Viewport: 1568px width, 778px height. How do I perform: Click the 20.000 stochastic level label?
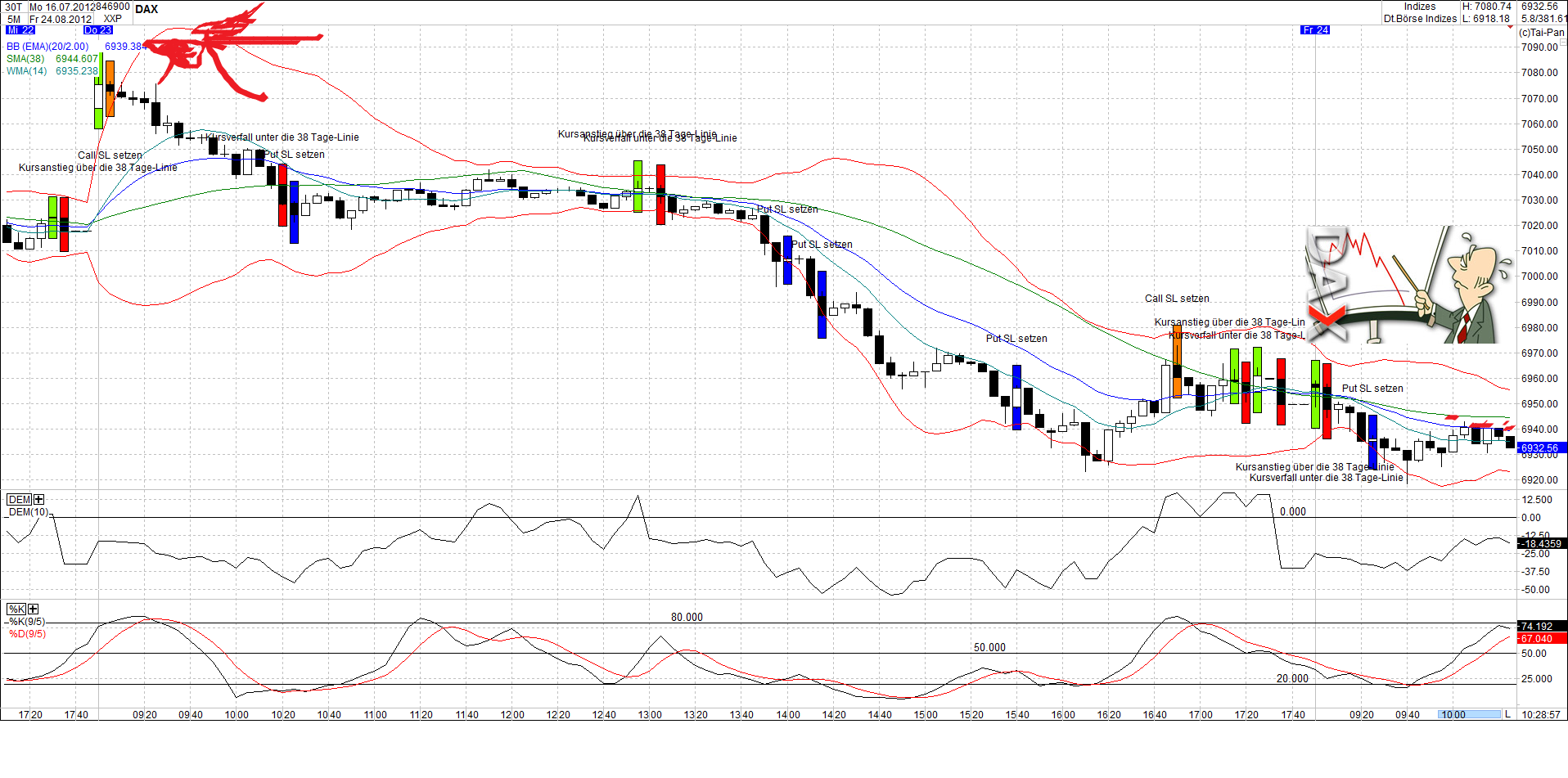coord(1292,679)
